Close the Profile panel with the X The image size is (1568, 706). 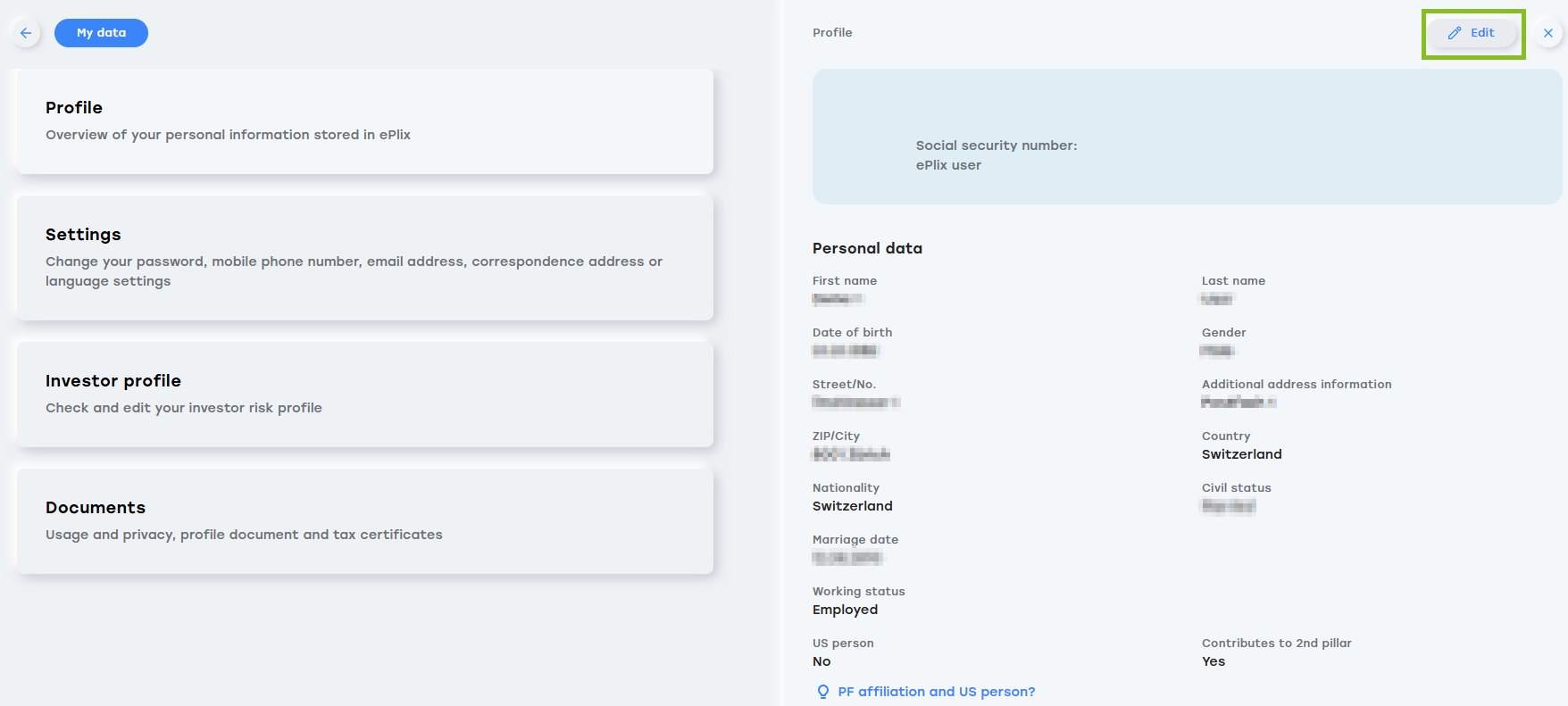1548,33
